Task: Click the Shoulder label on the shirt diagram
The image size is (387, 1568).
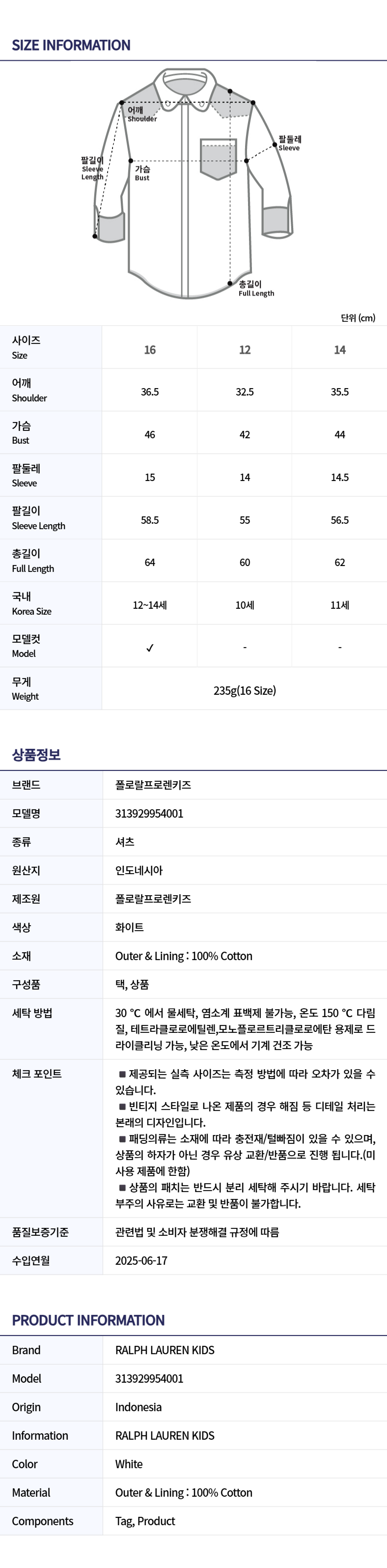Action: click(141, 114)
